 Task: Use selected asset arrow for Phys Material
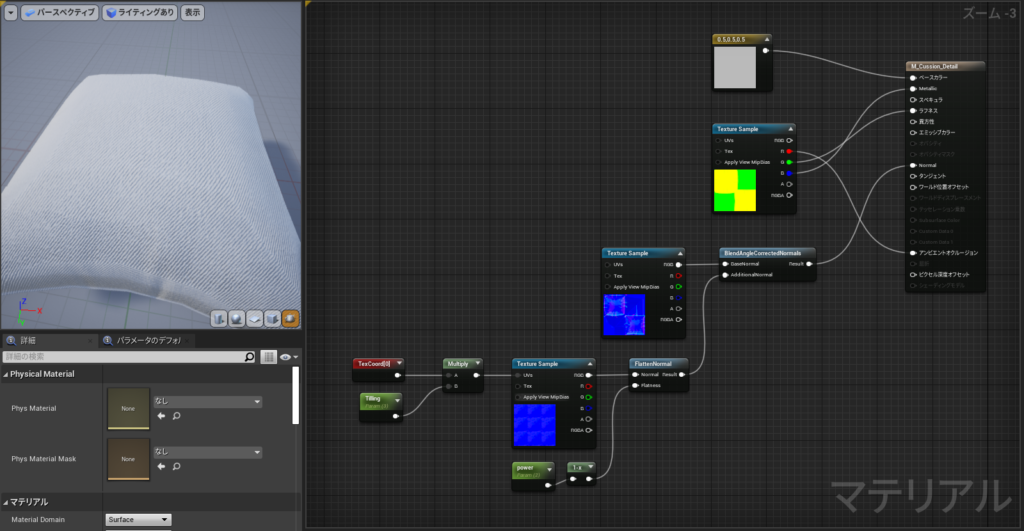pyautogui.click(x=161, y=416)
